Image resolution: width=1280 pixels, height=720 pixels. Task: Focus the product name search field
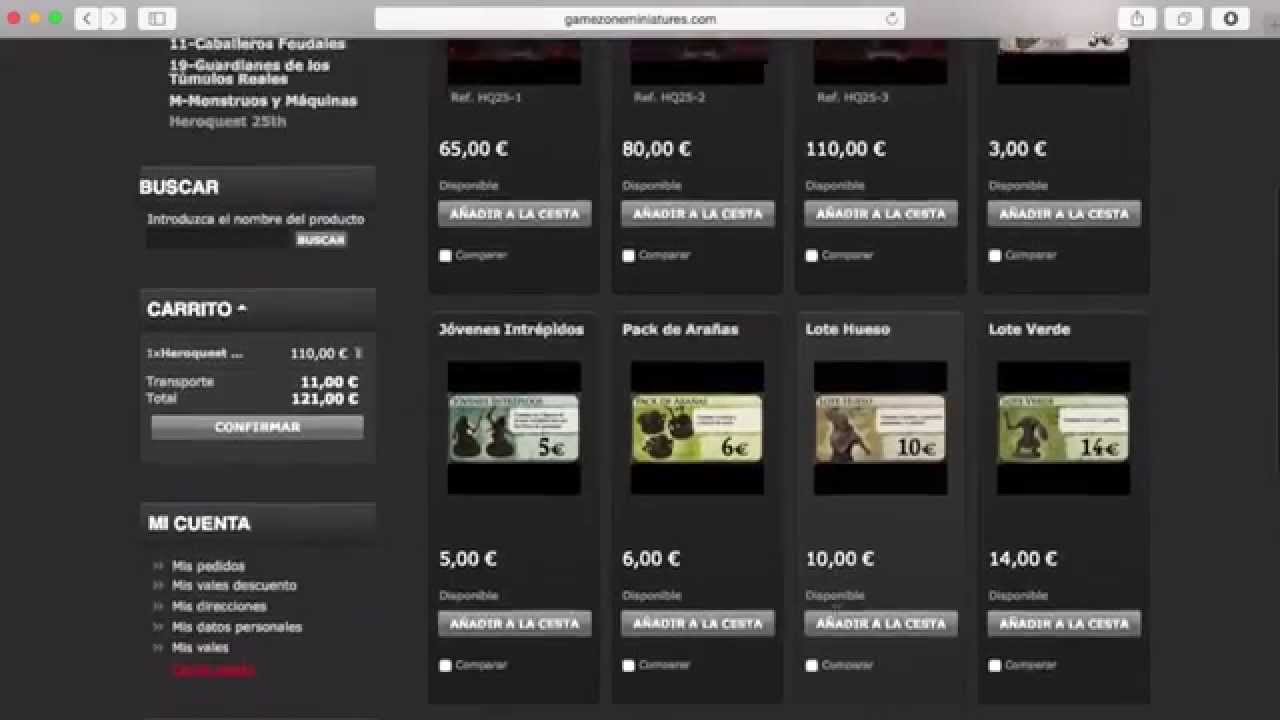coord(219,240)
